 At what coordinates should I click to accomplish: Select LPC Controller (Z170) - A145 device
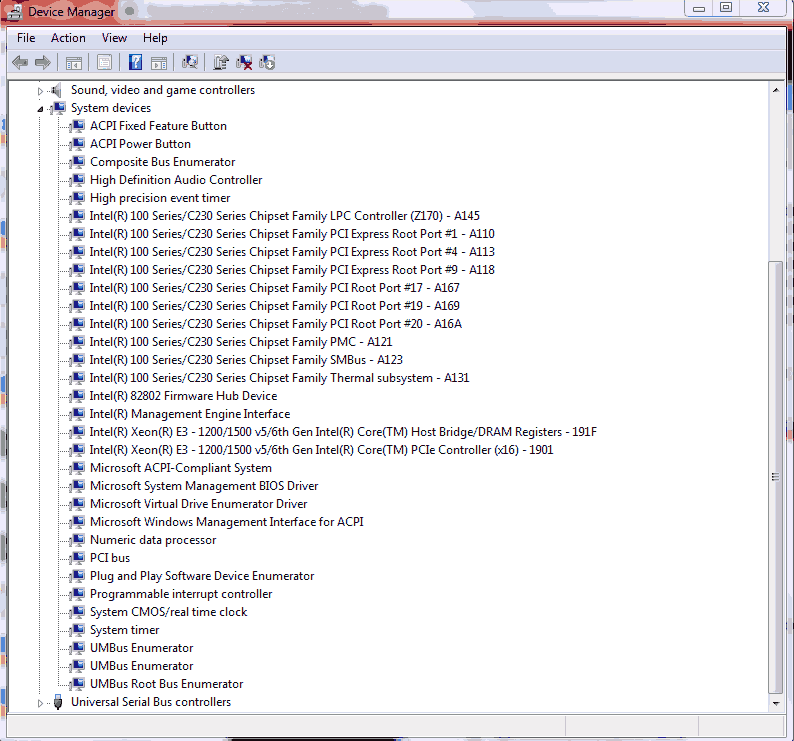[x=284, y=216]
